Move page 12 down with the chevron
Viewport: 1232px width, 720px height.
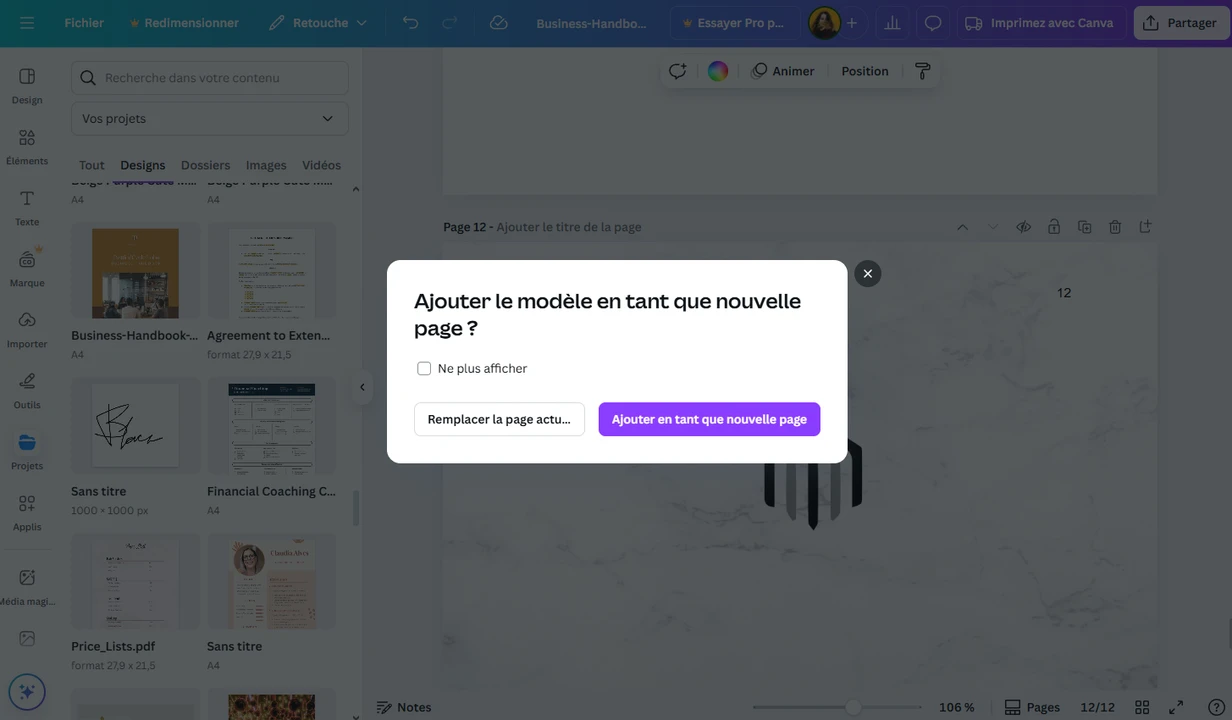[x=993, y=227]
